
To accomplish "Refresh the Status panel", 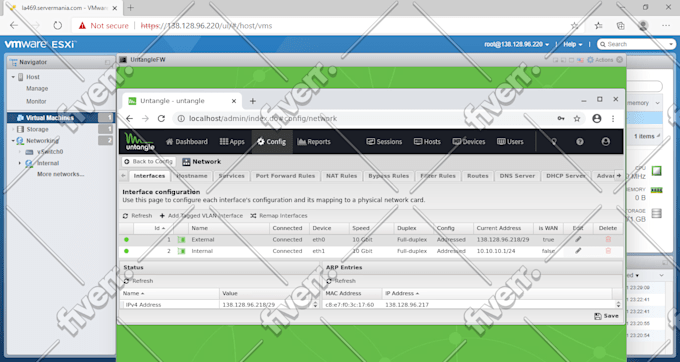I will (138, 281).
